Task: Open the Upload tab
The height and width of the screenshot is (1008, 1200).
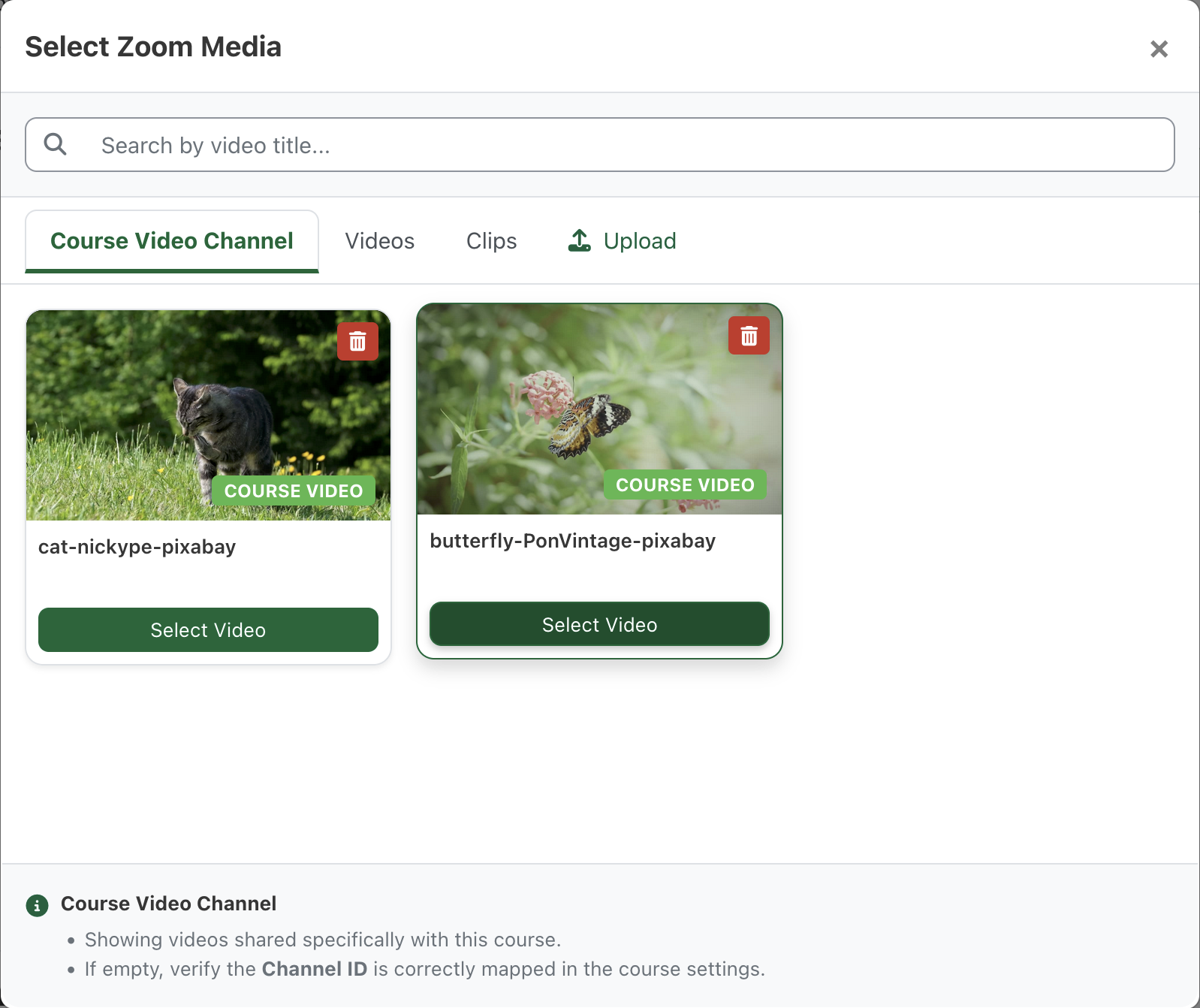Action: coord(622,241)
